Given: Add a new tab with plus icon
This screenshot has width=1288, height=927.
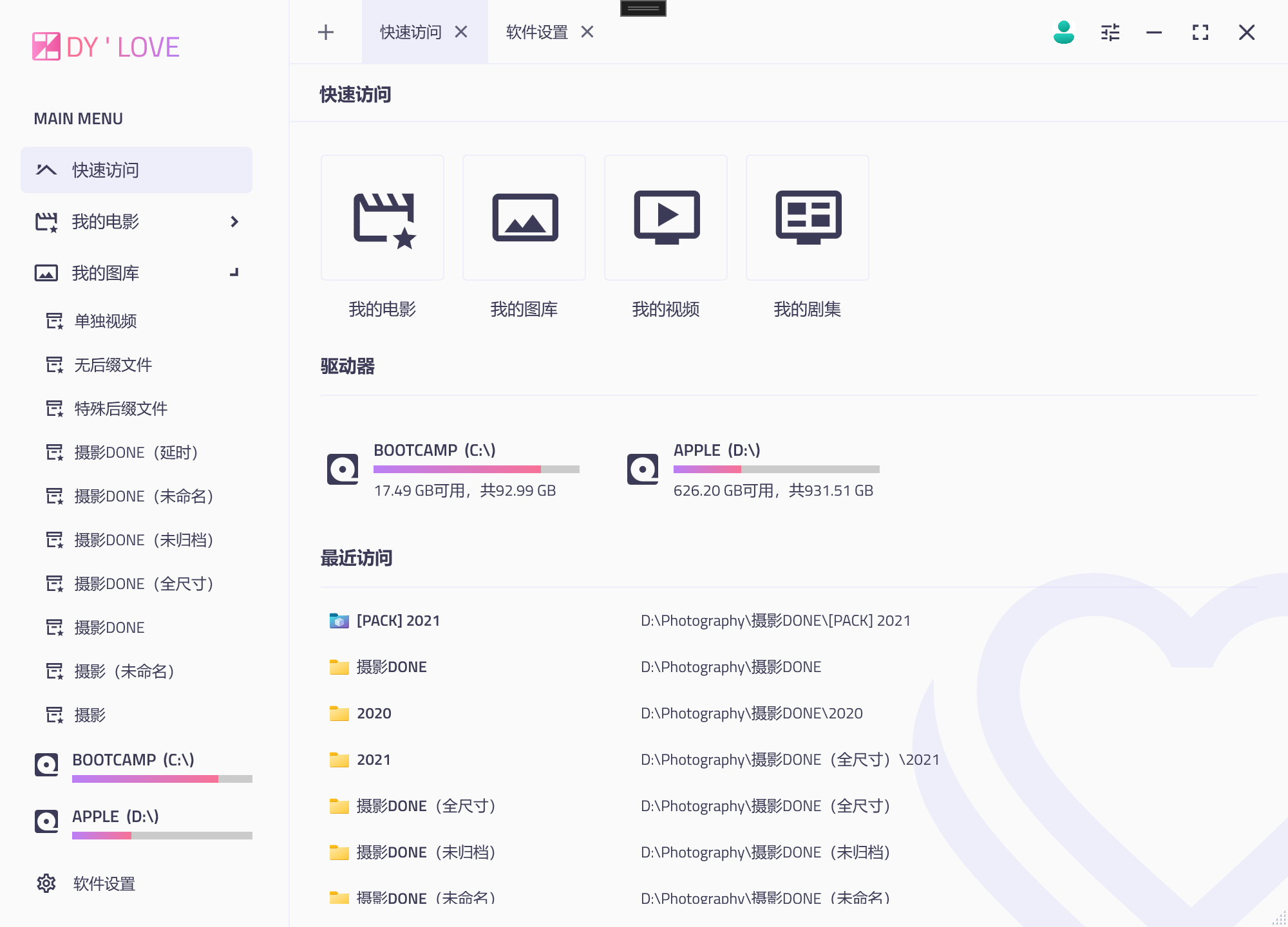Looking at the screenshot, I should (x=326, y=32).
